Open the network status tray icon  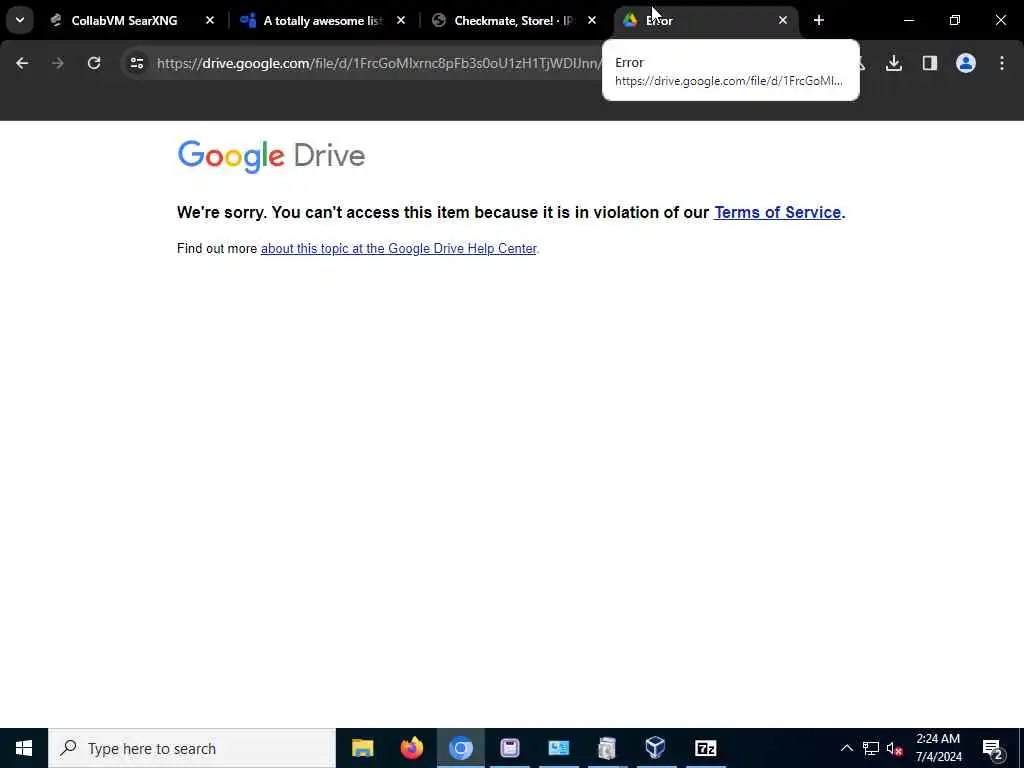[871, 748]
